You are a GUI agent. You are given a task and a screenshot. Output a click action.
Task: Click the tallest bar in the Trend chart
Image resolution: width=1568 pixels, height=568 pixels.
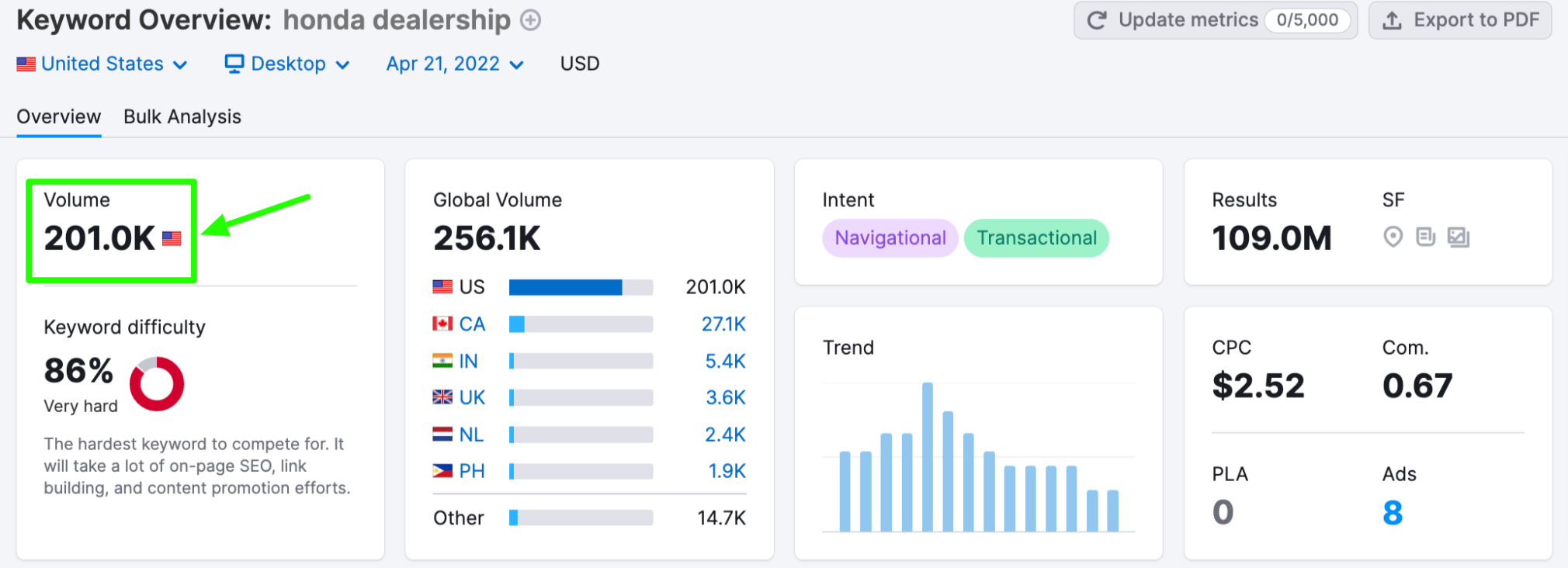pyautogui.click(x=927, y=457)
